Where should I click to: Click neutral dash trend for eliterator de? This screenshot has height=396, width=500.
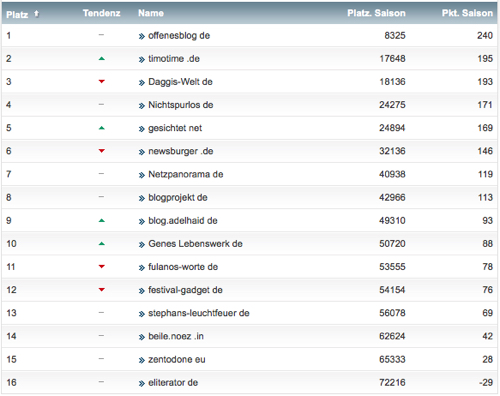(101, 382)
